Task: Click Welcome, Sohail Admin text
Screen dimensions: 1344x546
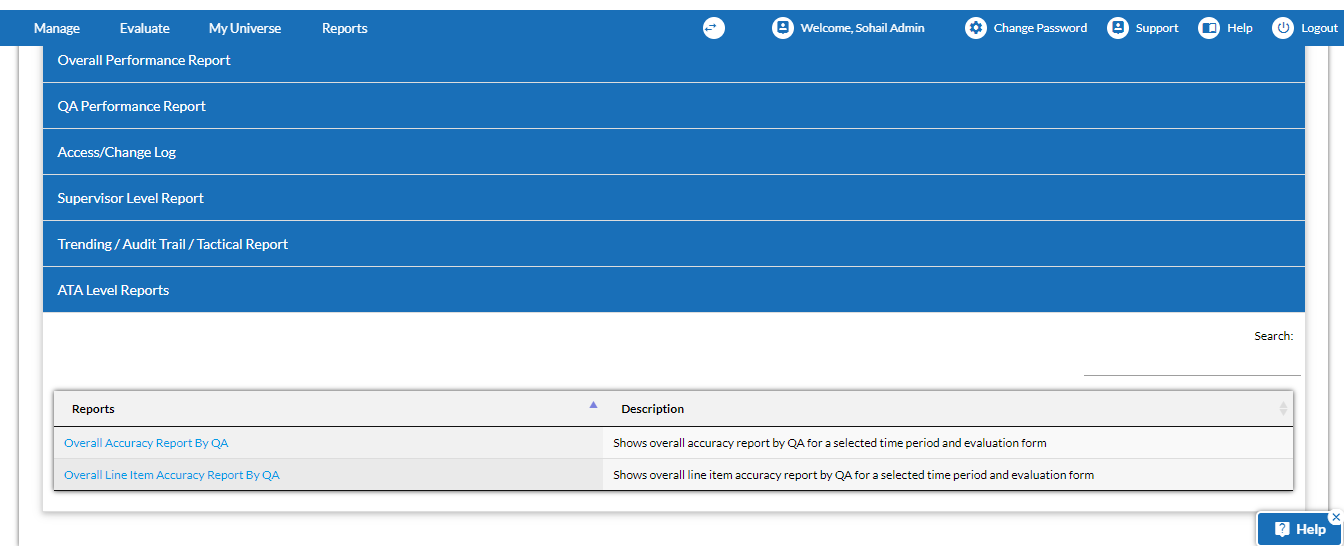Action: click(862, 28)
